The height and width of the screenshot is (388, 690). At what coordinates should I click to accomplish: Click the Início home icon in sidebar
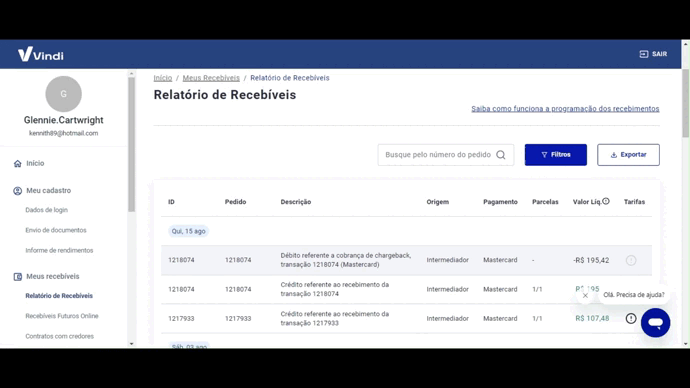point(18,164)
